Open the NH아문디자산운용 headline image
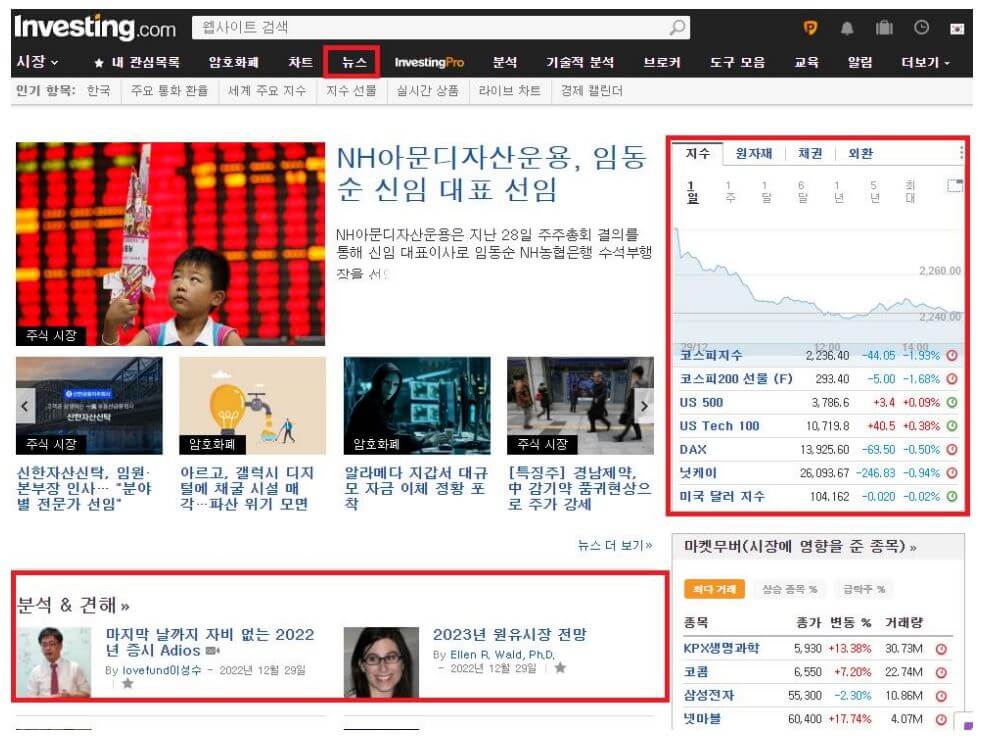Screen dimensions: 988x752 [x=170, y=244]
